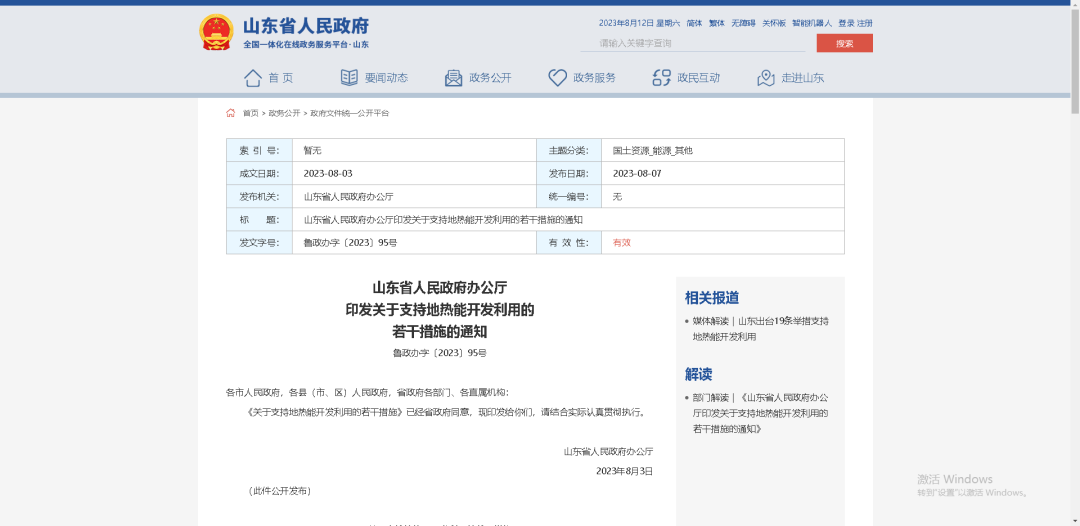1080x526 pixels.
Task: Click the heart icon beside 政务服务
Action: [557, 77]
